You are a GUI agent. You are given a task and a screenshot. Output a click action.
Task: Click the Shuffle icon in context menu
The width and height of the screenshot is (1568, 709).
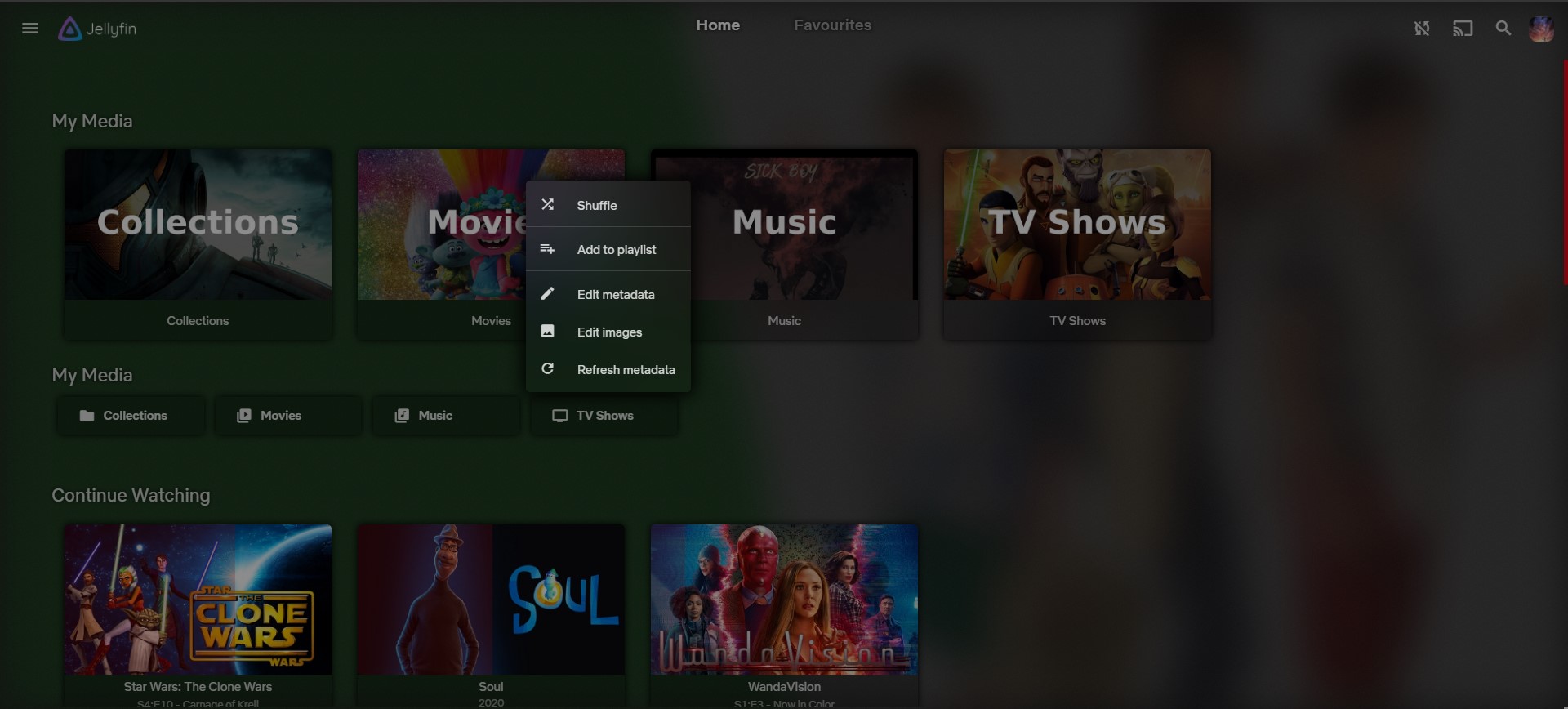coord(548,205)
